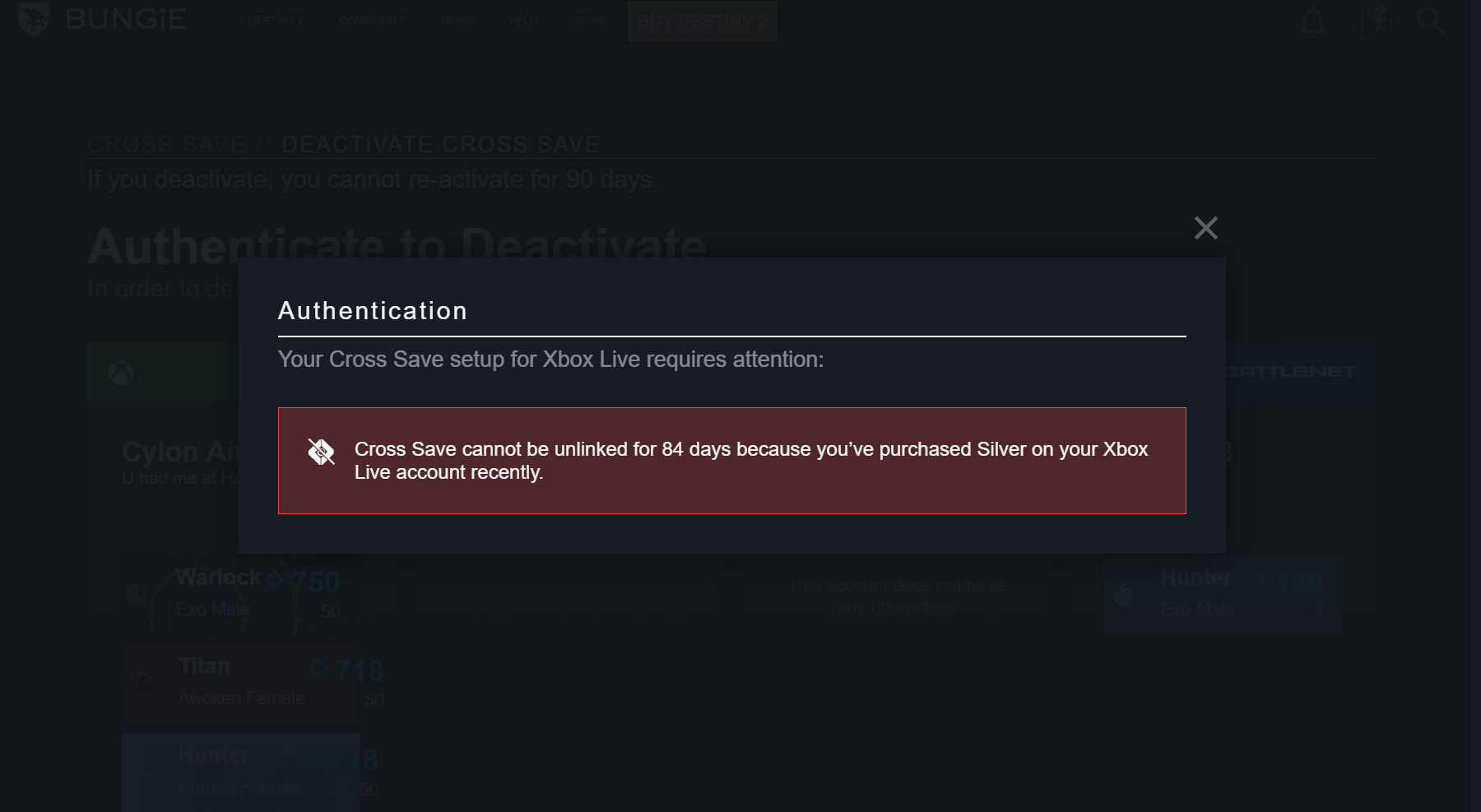1481x812 pixels.
Task: Open the search magnifier icon
Action: [1431, 21]
